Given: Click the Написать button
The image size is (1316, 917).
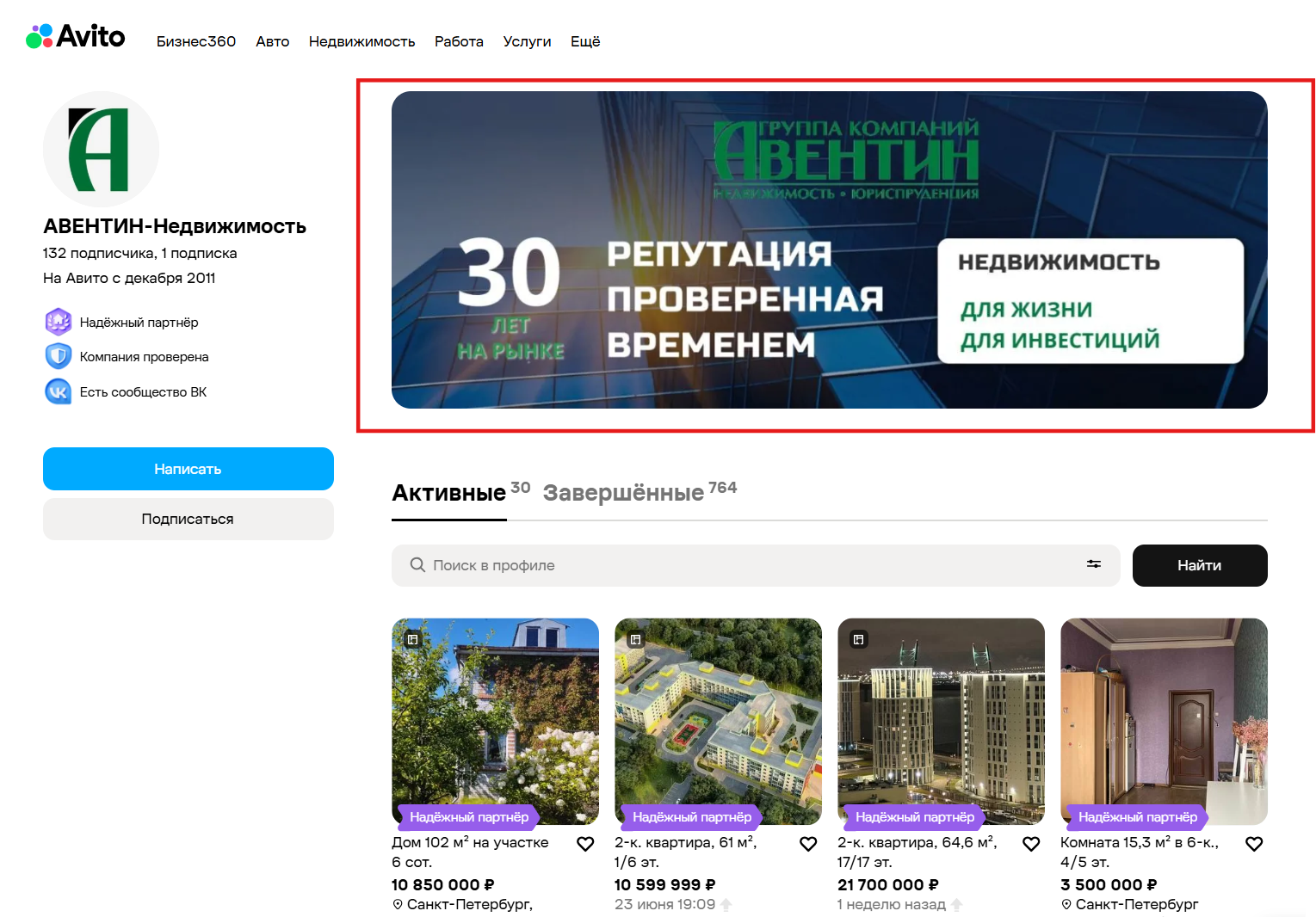Looking at the screenshot, I should coord(188,469).
